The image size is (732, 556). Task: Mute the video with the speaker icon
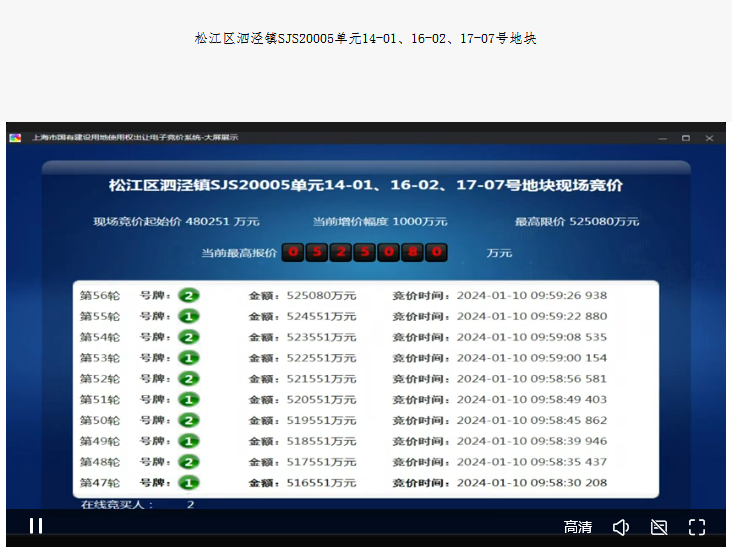tap(620, 527)
